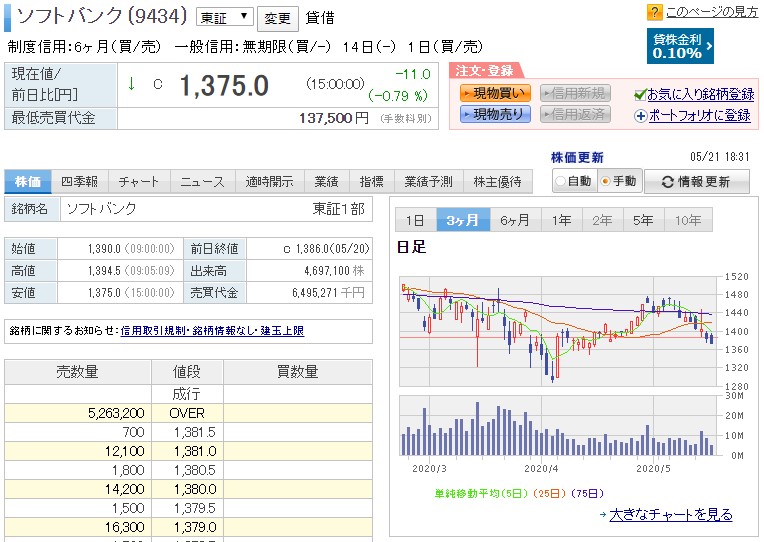Open 信用取引規制・銘柄情報なし・建玉上限 link
The height and width of the screenshot is (542, 764).
(212, 331)
